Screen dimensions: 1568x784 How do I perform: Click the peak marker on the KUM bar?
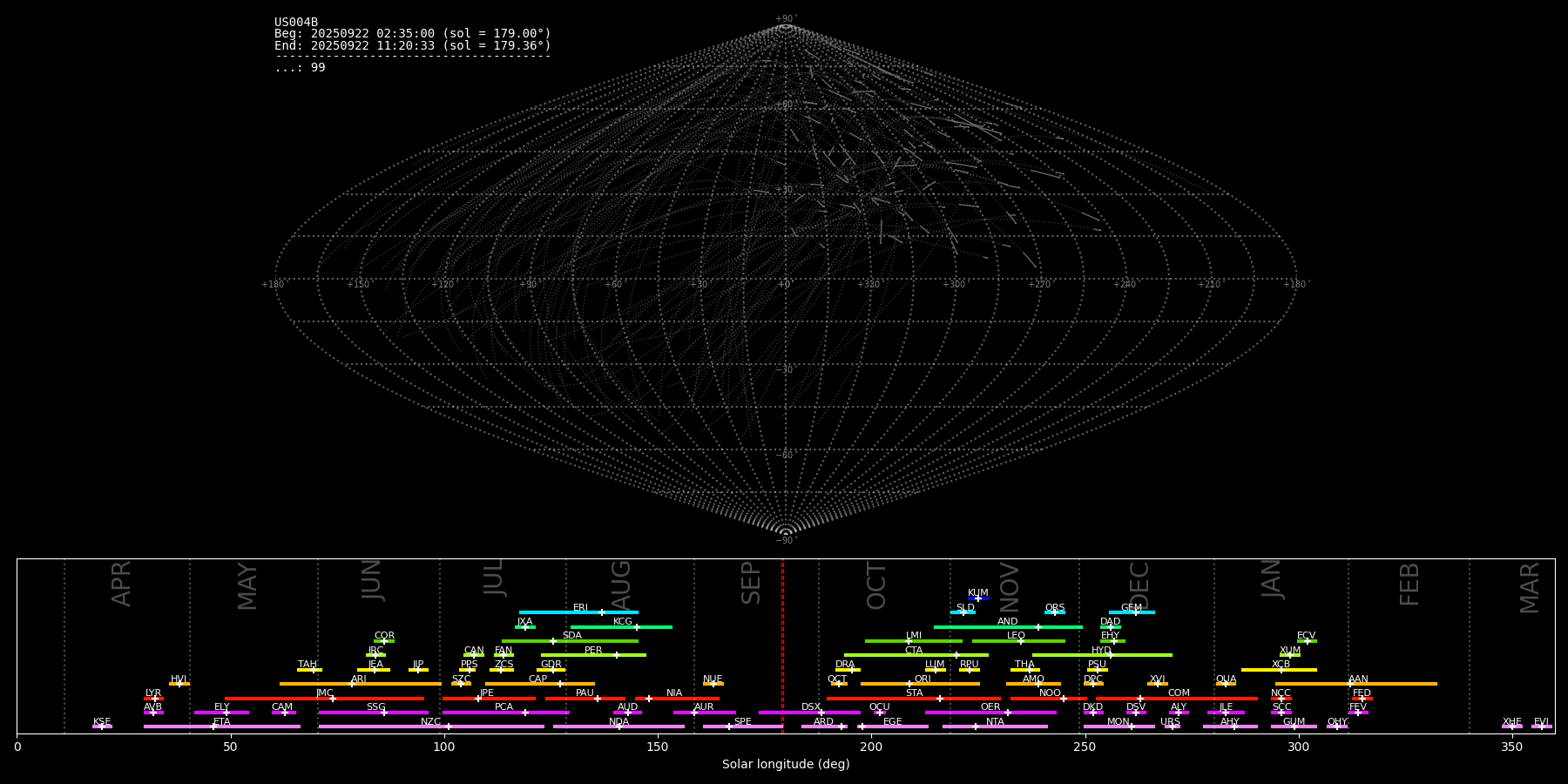(977, 598)
